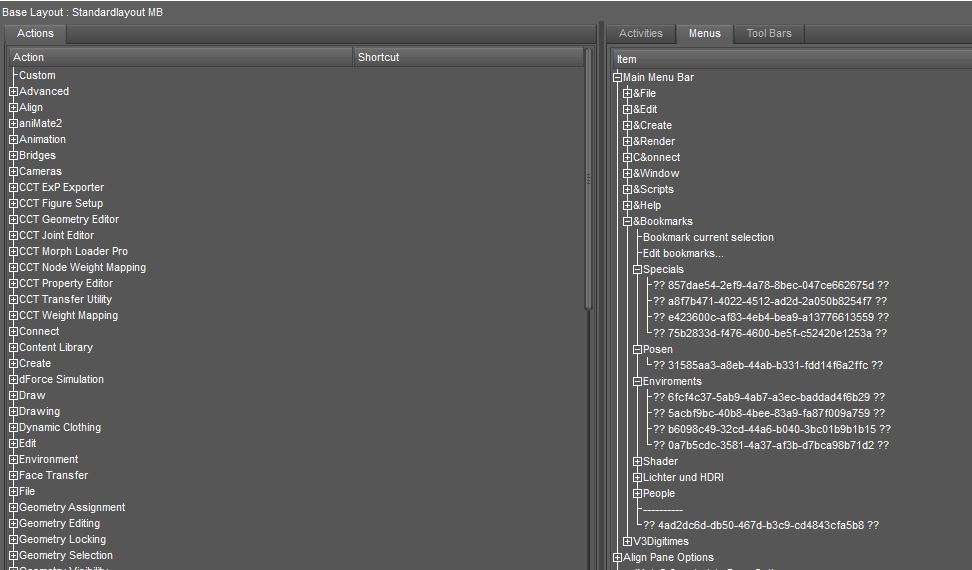
Task: Expand the CCT Geometry Editor node
Action: click(13, 219)
